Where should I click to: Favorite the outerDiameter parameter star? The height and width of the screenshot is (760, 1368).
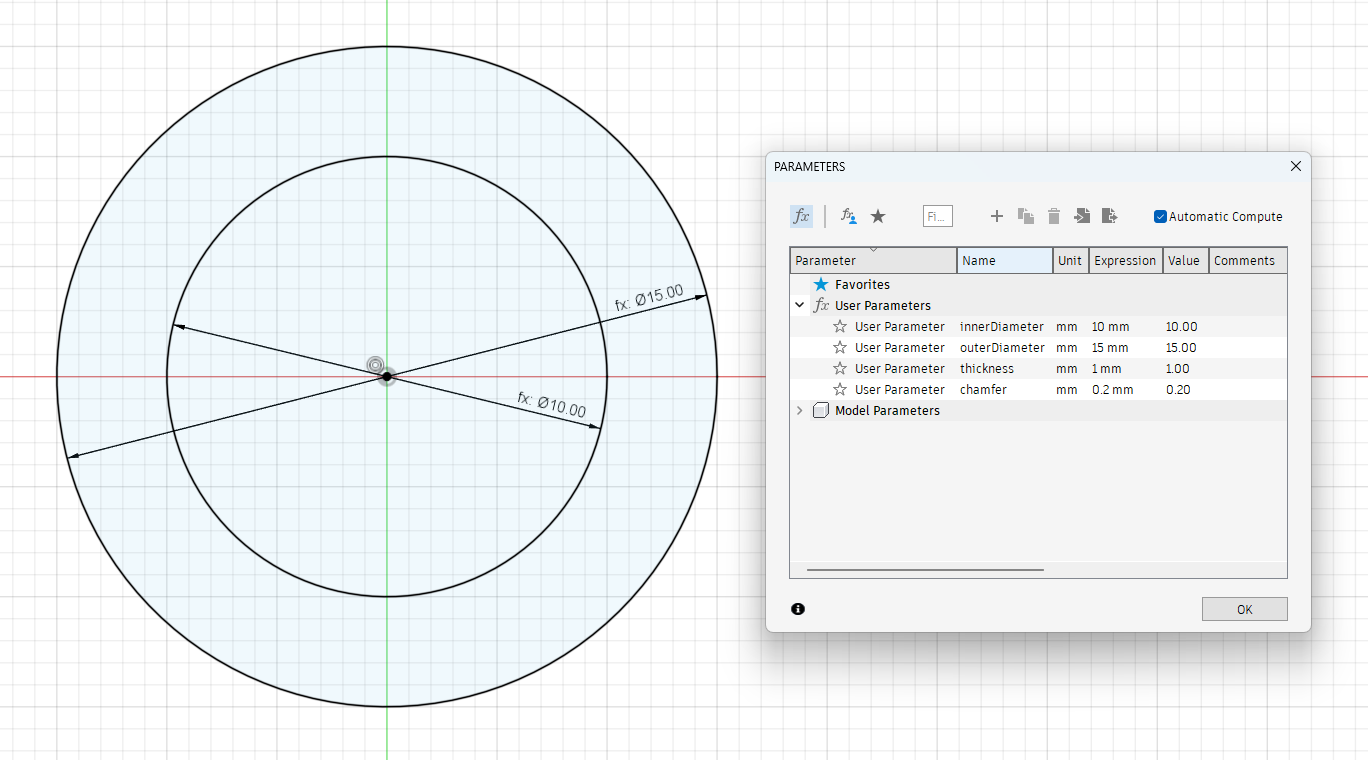pos(840,348)
